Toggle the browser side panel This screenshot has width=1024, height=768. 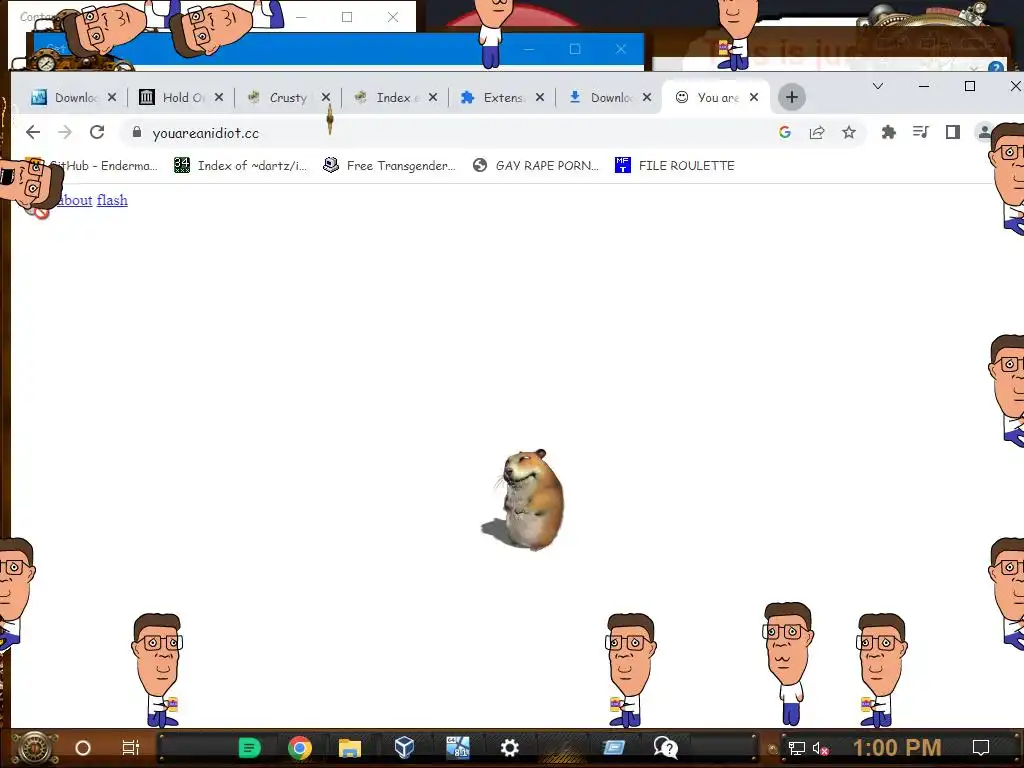coord(953,133)
